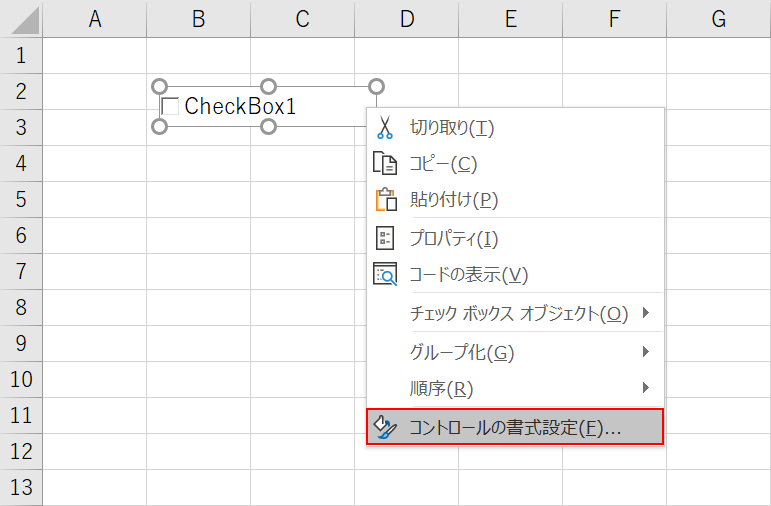This screenshot has width=771, height=506.
Task: Select row 13 header
Action: point(21,487)
